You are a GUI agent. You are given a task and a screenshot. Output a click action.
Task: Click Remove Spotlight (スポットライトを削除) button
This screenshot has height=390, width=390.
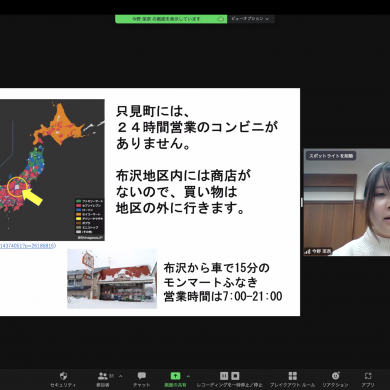331,156
